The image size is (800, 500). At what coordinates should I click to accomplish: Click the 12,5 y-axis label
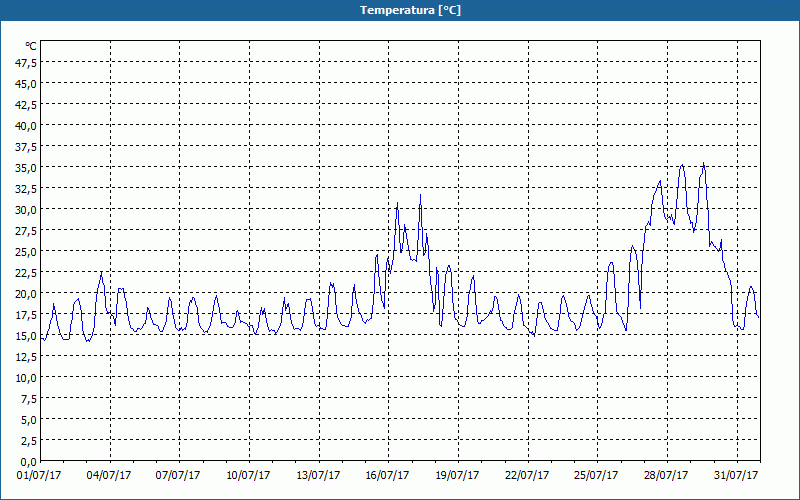pyautogui.click(x=27, y=357)
